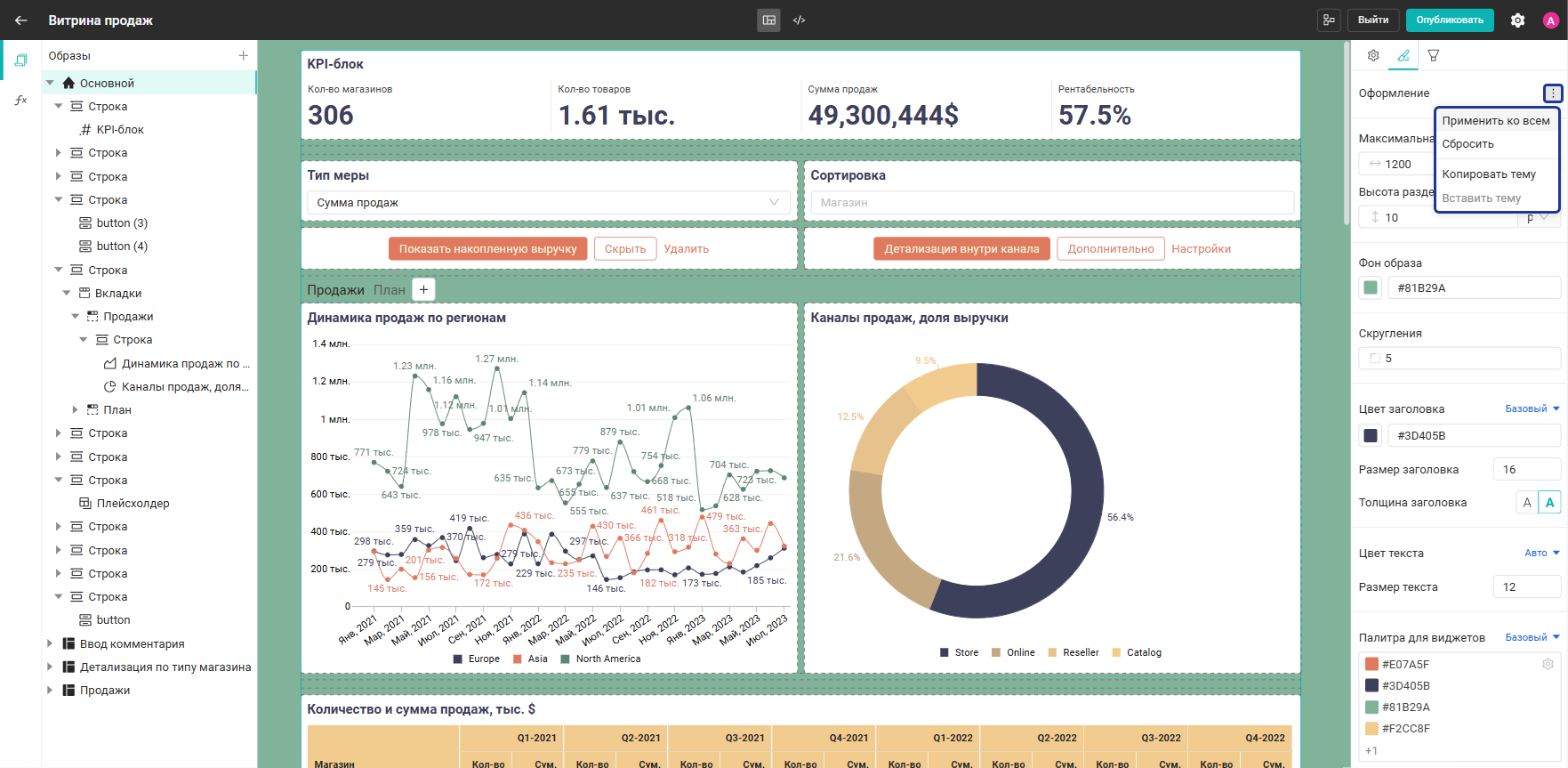Open the formulas (fx) sidebar panel
The image size is (1568, 768).
20,100
